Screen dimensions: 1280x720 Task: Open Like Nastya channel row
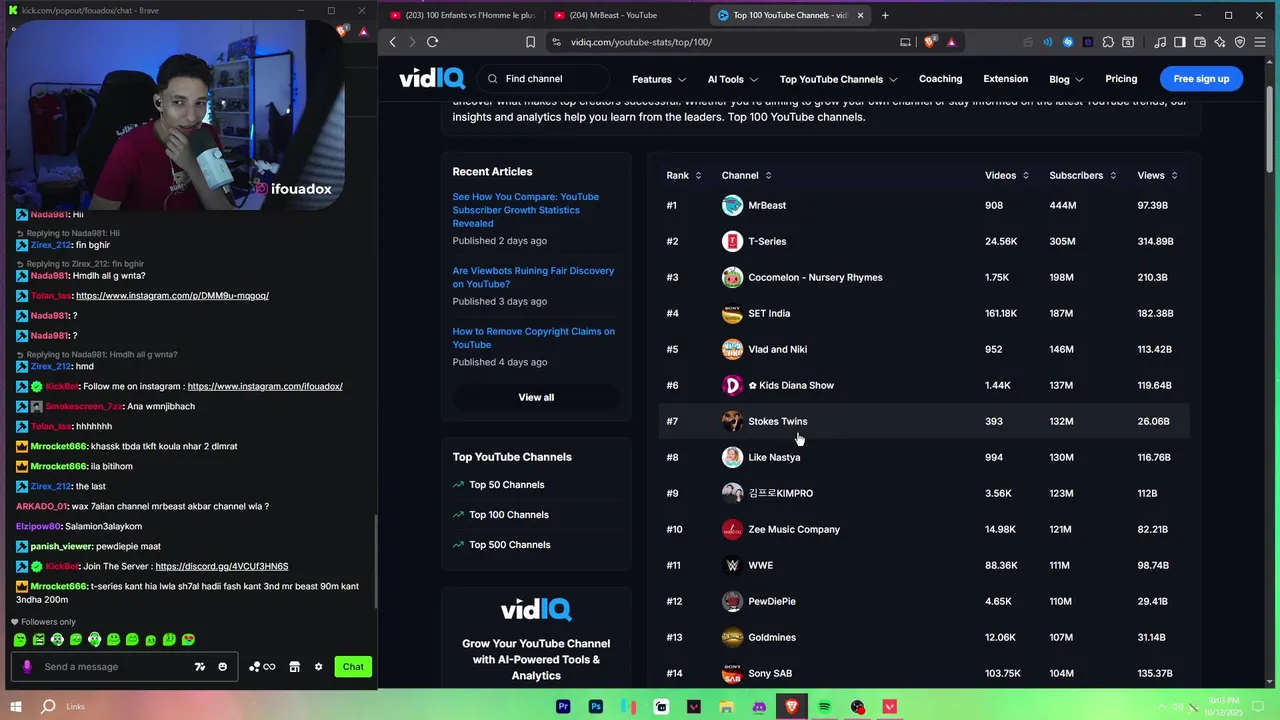point(924,457)
